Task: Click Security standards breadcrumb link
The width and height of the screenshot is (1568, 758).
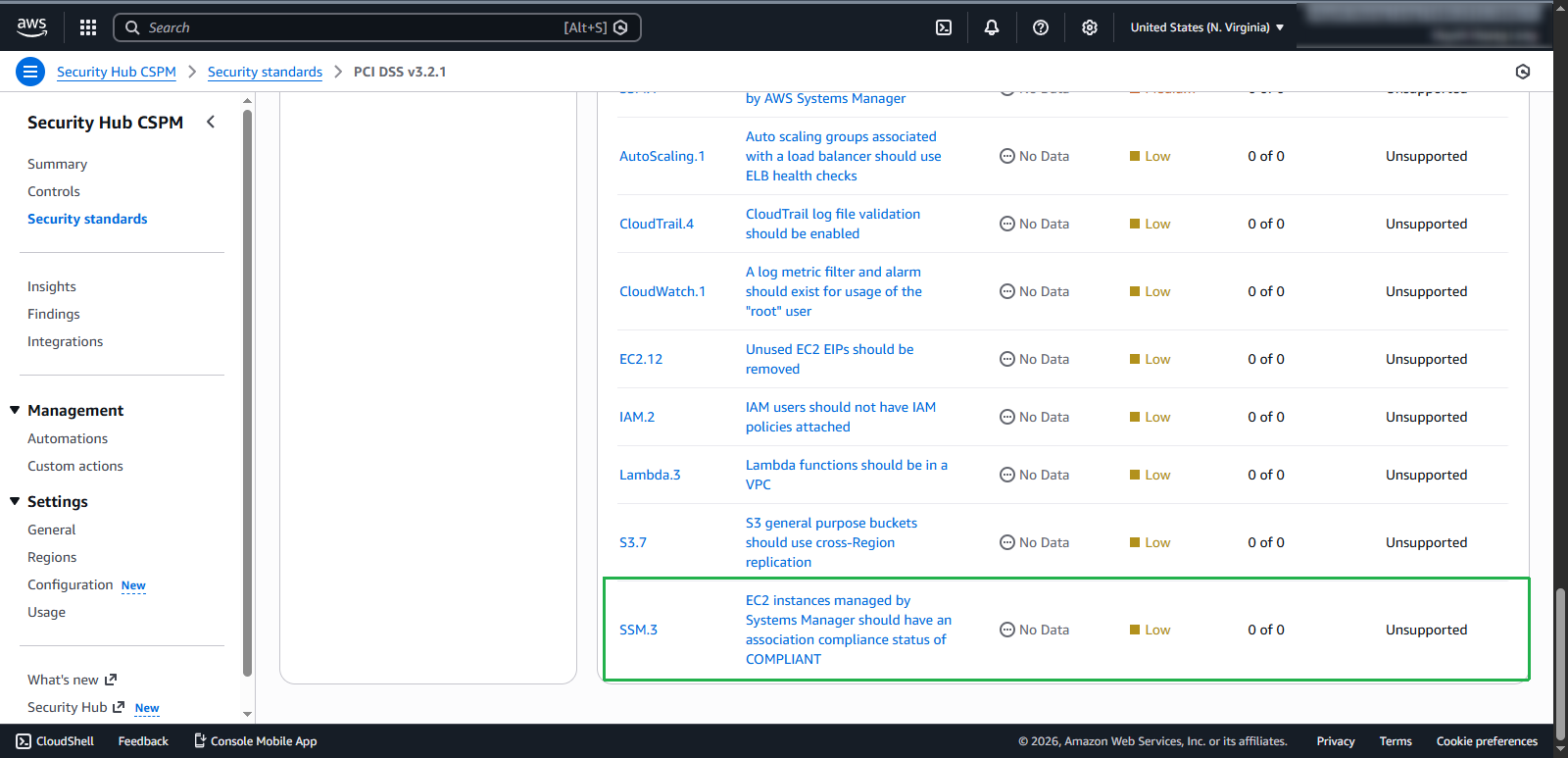Action: 265,72
